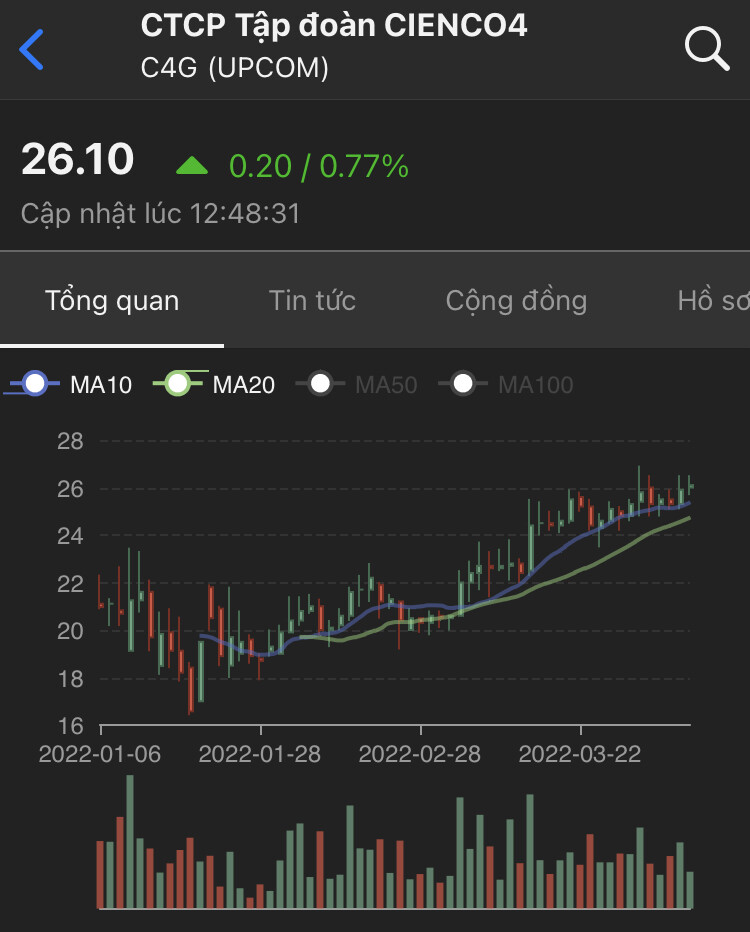
Task: Tap the current price 26.10
Action: 78,160
